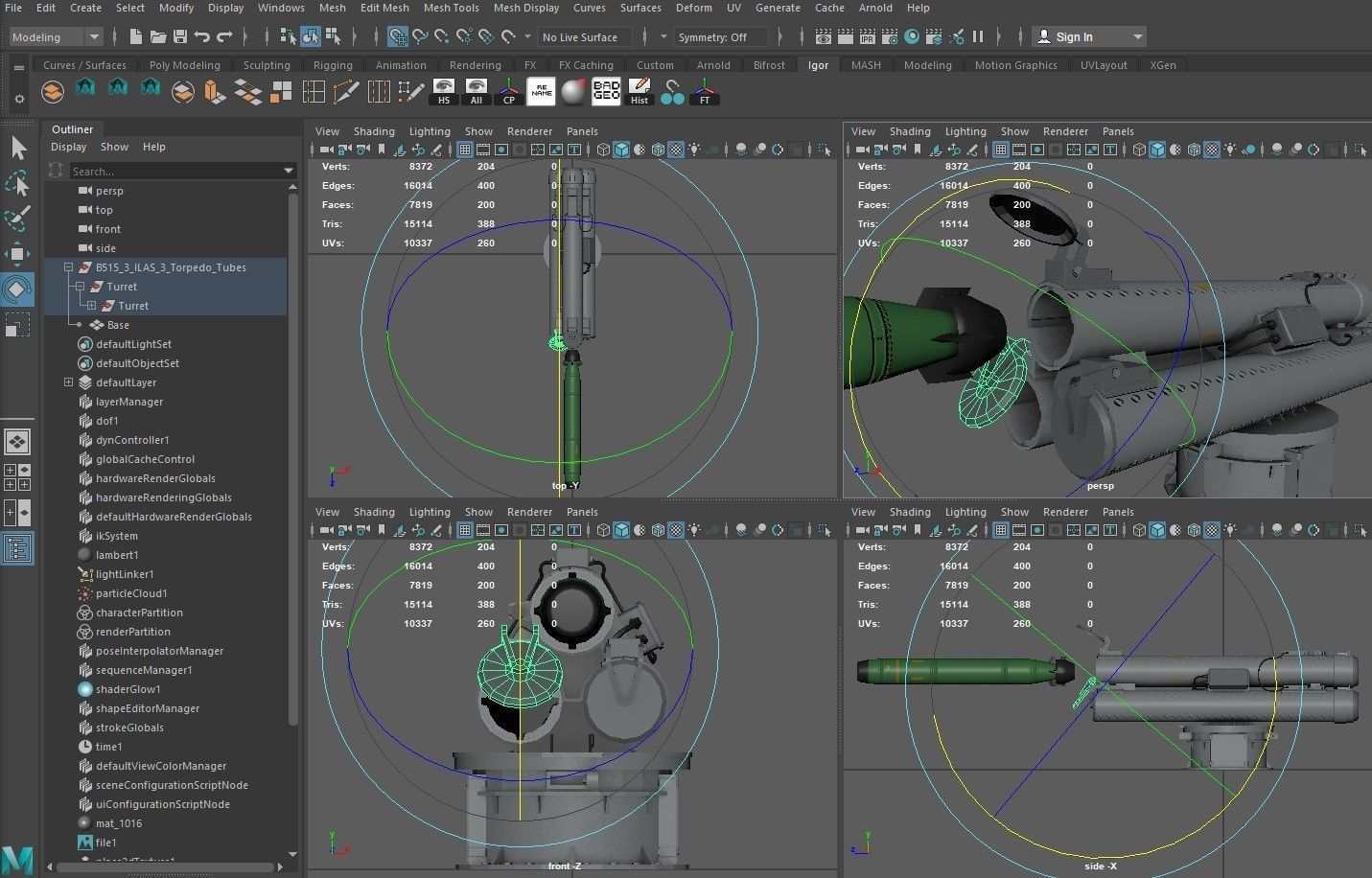Open Show menu in Outliner panel
This screenshot has width=1372, height=878.
(114, 147)
